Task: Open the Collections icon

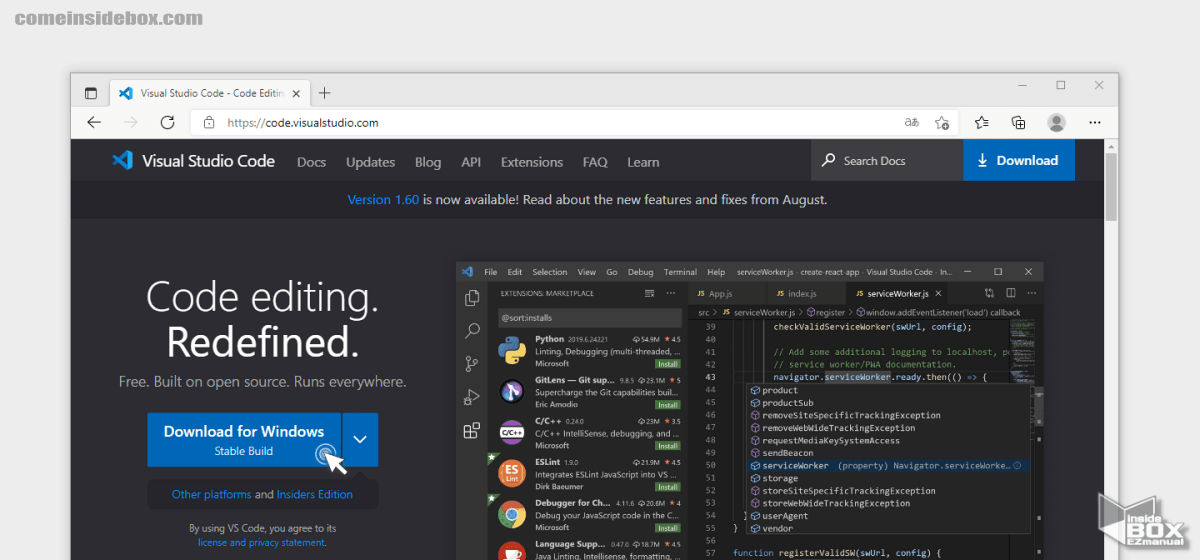Action: point(1018,122)
